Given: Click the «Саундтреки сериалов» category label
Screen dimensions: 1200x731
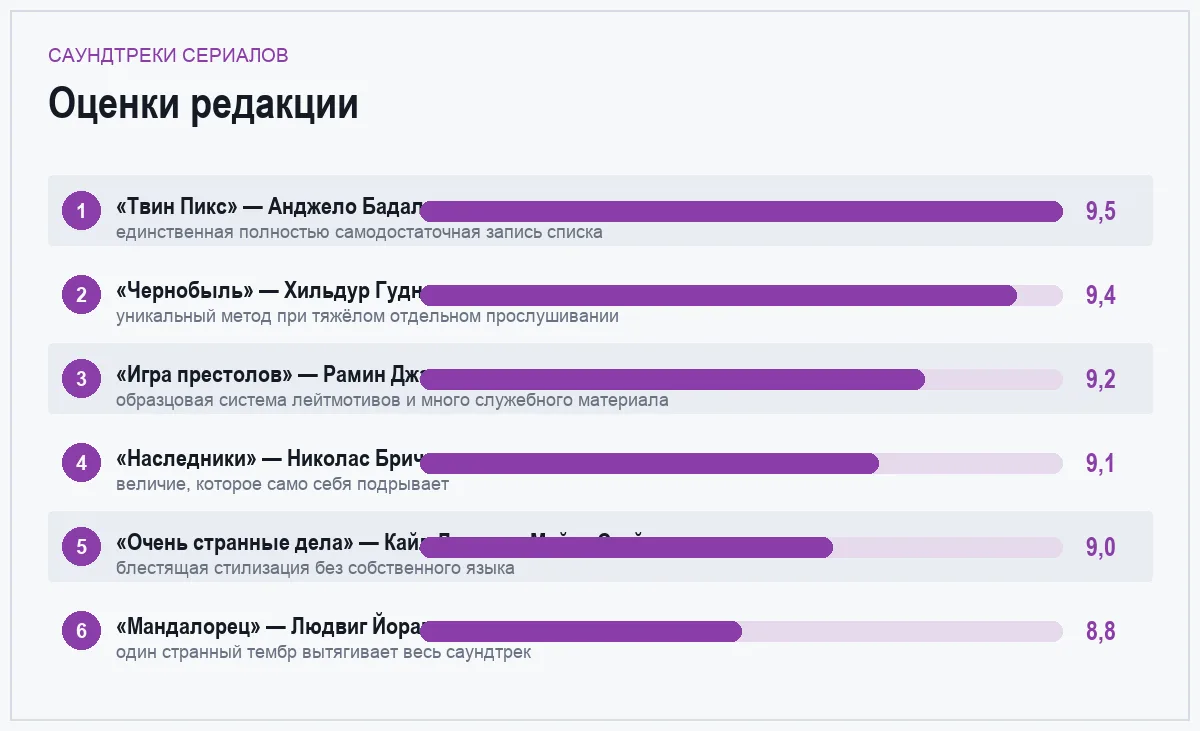Looking at the screenshot, I should click(x=168, y=55).
